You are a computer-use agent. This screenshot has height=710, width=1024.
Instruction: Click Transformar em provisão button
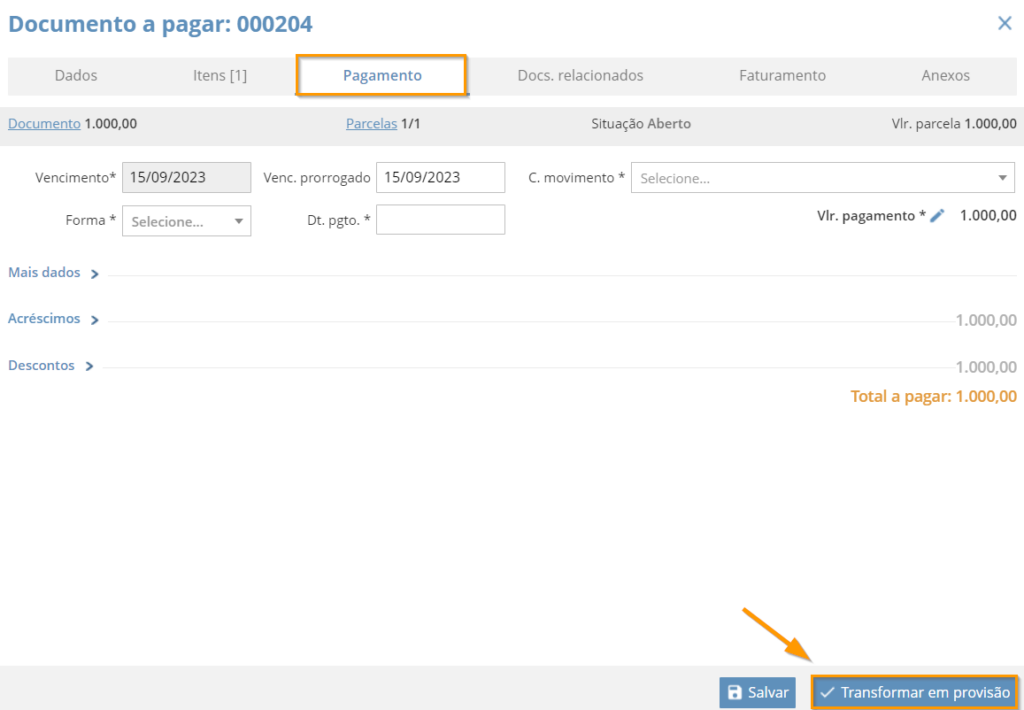click(914, 692)
